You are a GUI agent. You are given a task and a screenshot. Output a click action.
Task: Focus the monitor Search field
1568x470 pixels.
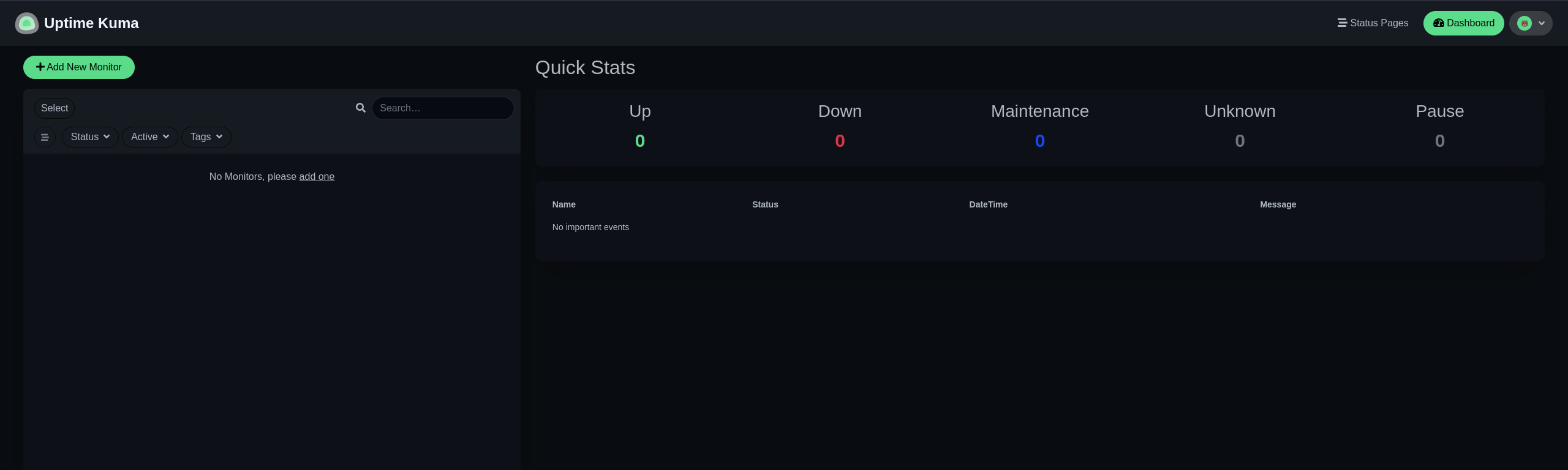pos(442,108)
